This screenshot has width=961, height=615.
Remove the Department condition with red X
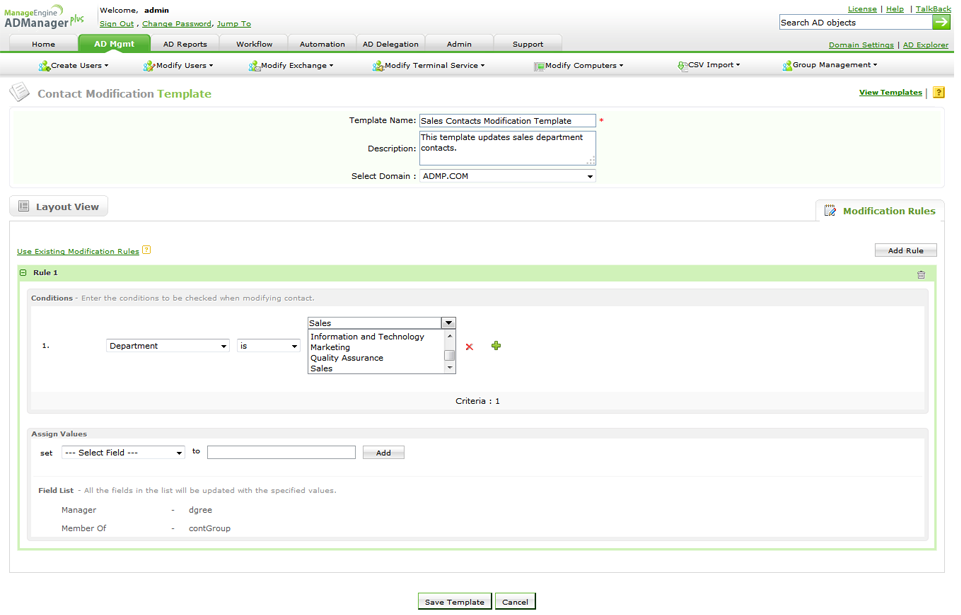469,347
